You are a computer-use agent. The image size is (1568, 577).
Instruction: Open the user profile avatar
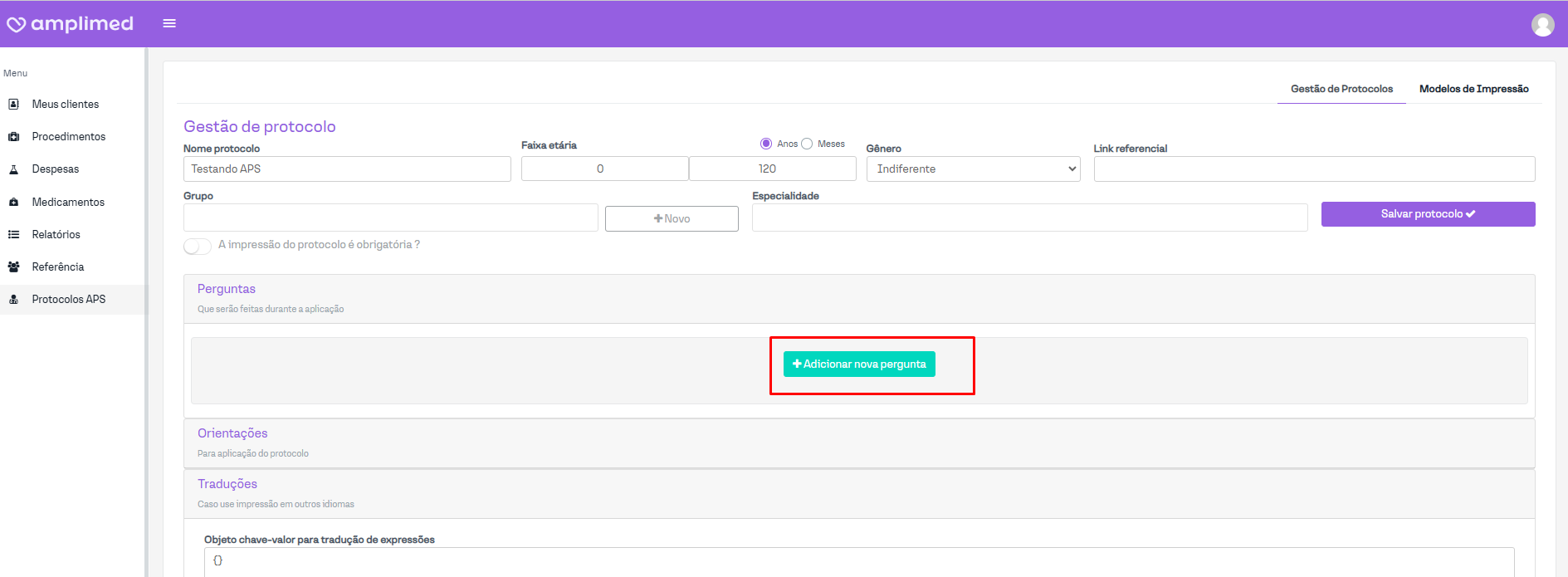click(1542, 25)
